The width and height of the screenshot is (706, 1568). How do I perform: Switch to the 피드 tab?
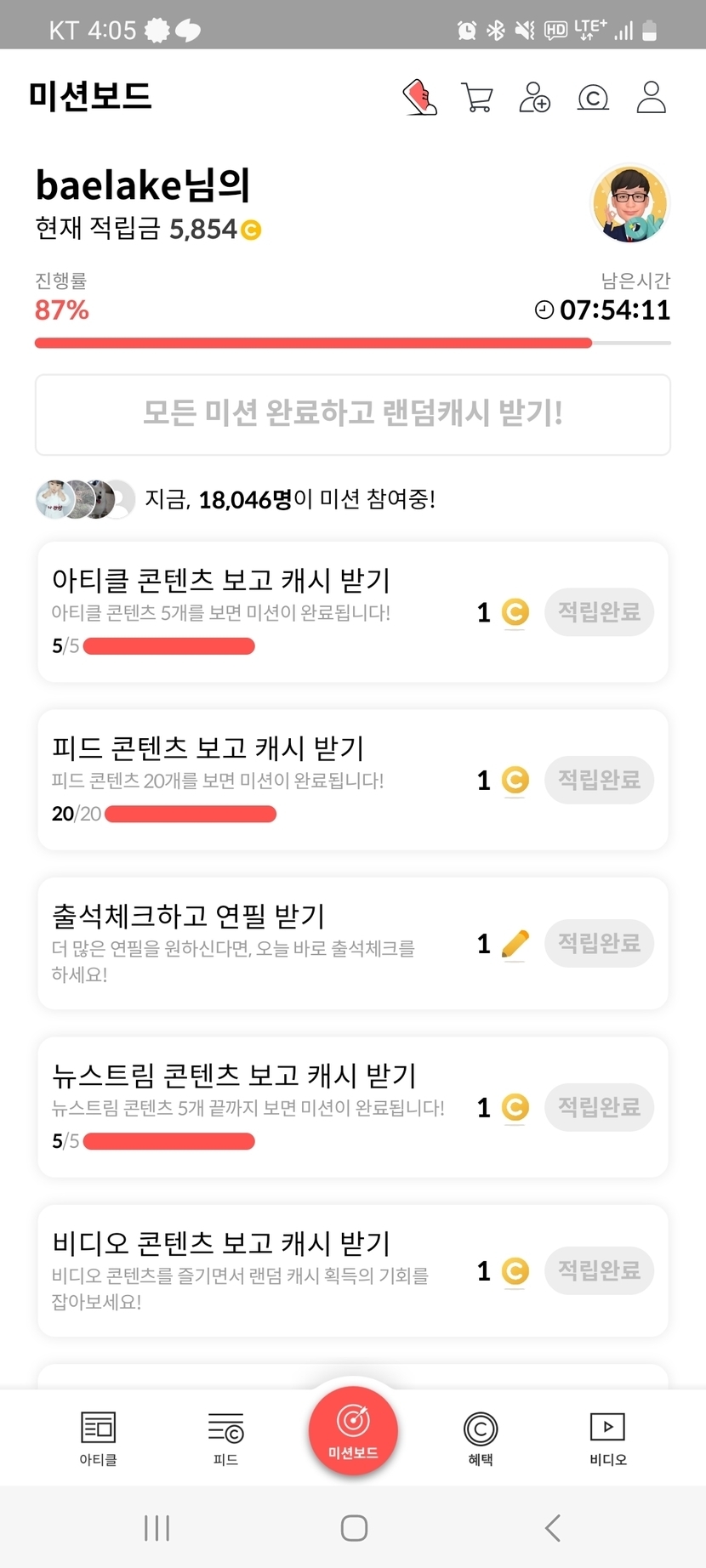(x=225, y=1438)
